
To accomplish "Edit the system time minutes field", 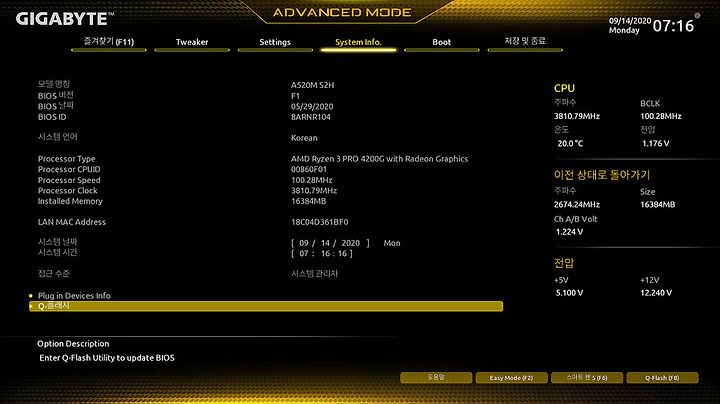I will 325,253.
